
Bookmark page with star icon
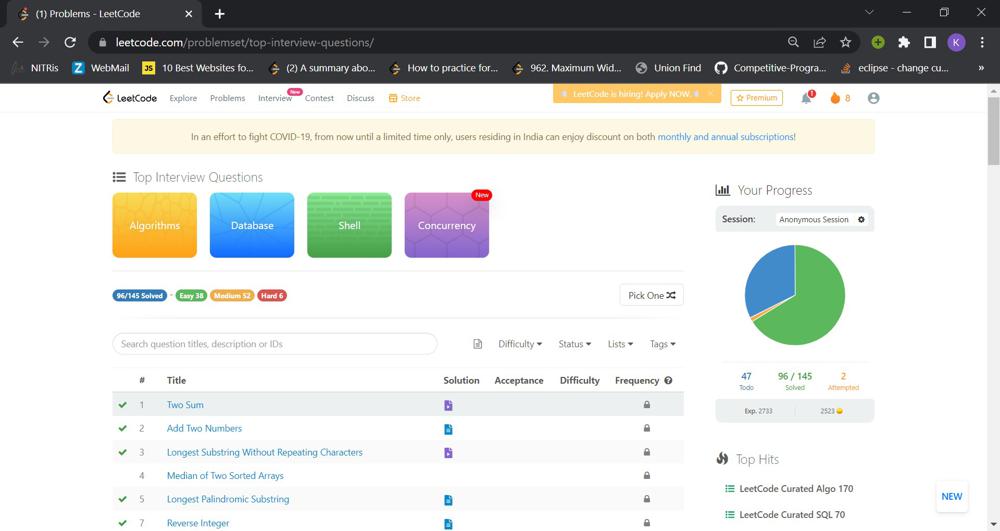[846, 42]
